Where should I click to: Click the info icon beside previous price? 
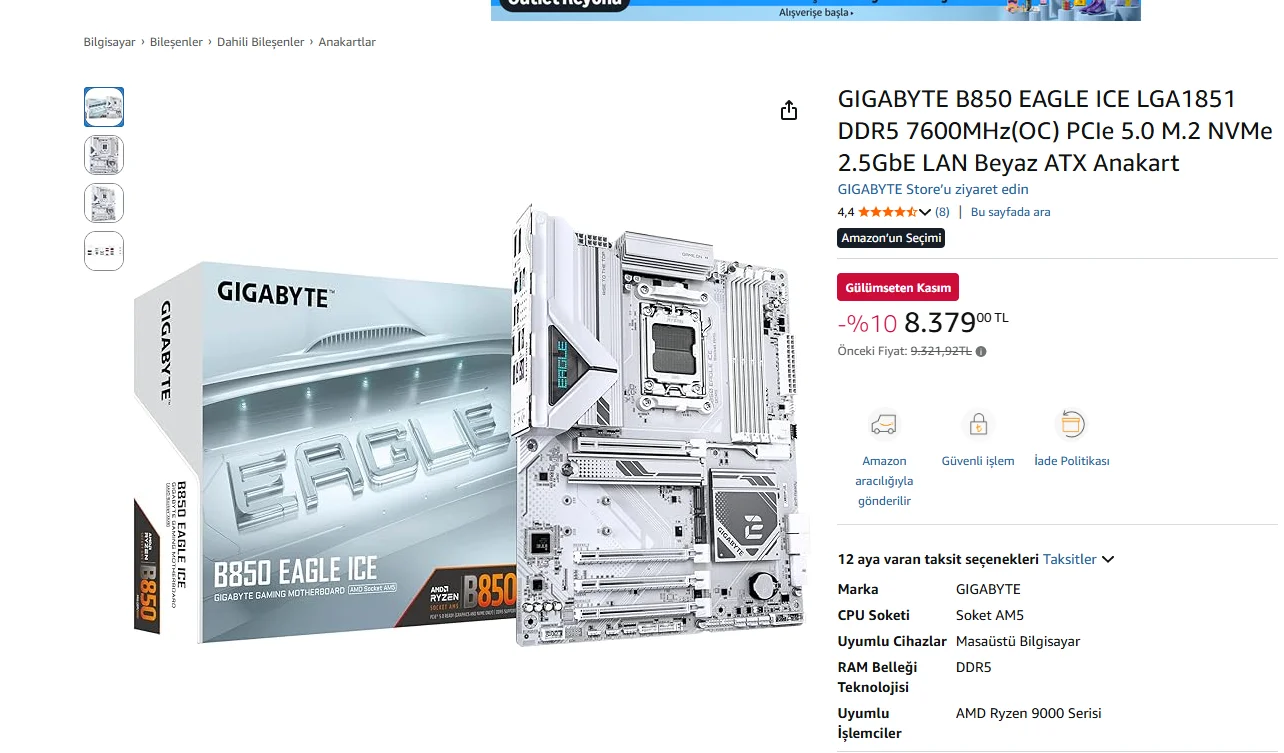[981, 352]
